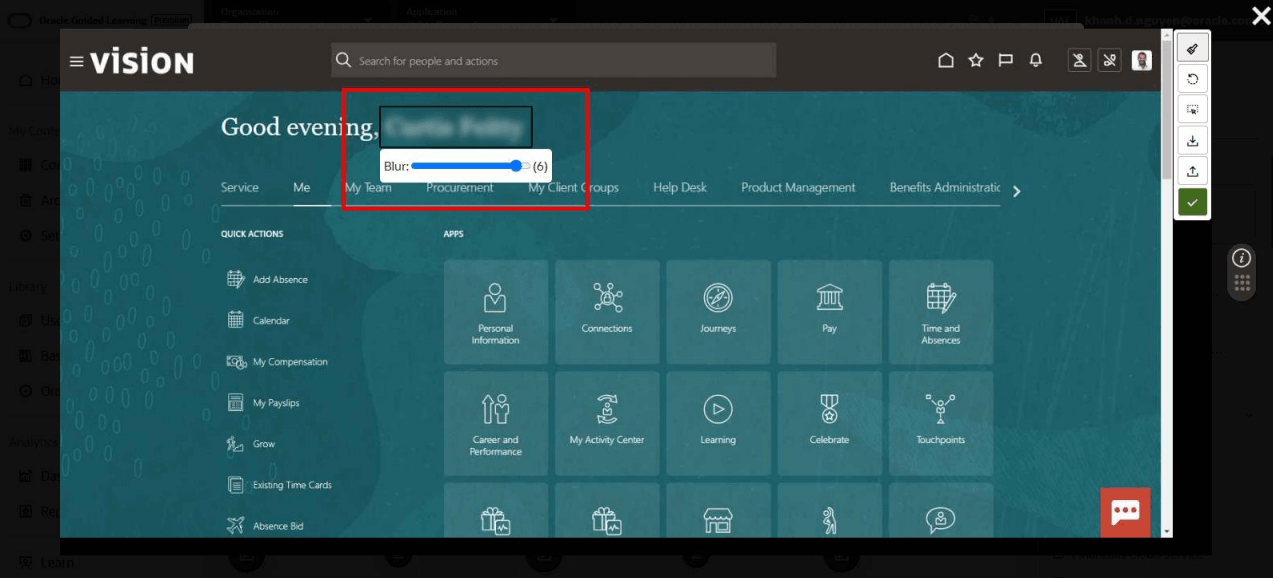Open My Payslips quick action
Viewport: 1273px width, 578px height.
pos(263,402)
